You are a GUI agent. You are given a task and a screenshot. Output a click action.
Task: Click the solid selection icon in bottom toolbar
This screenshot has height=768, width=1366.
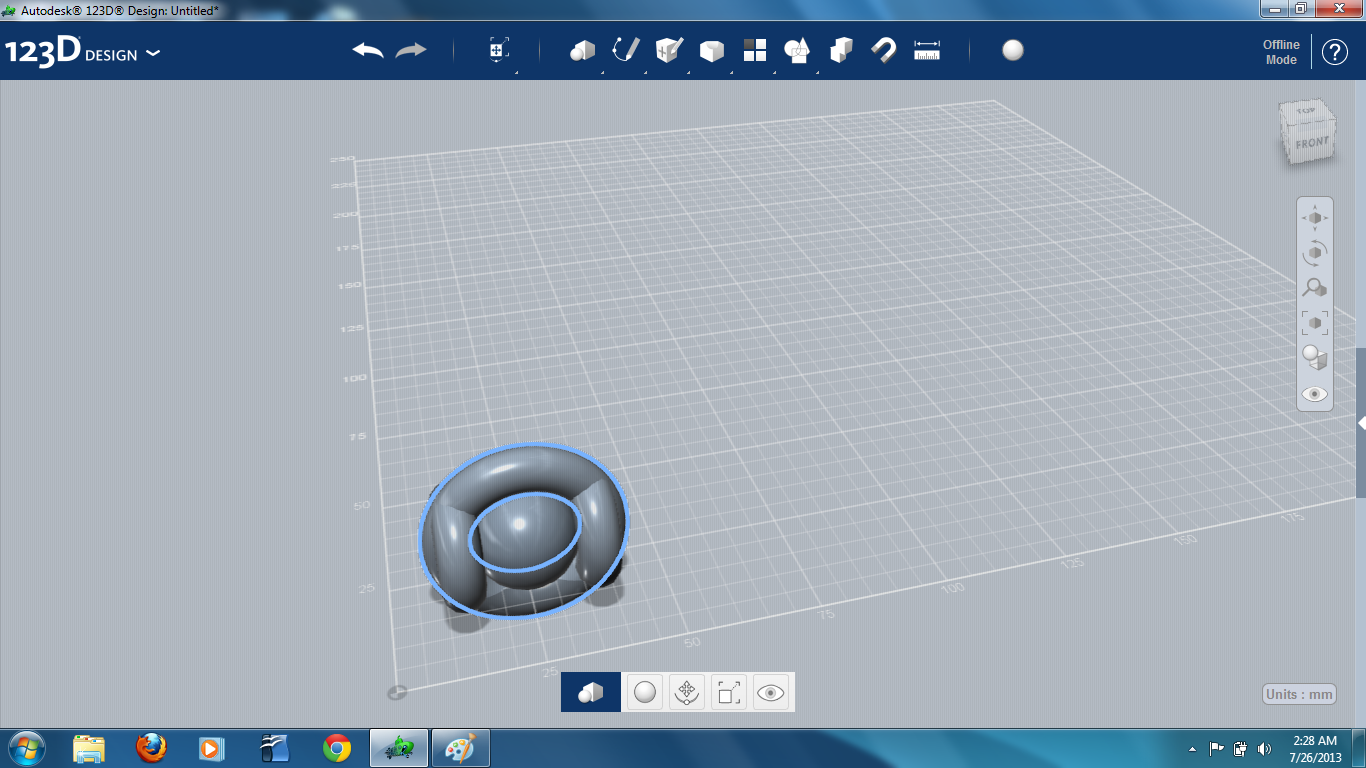coord(591,692)
